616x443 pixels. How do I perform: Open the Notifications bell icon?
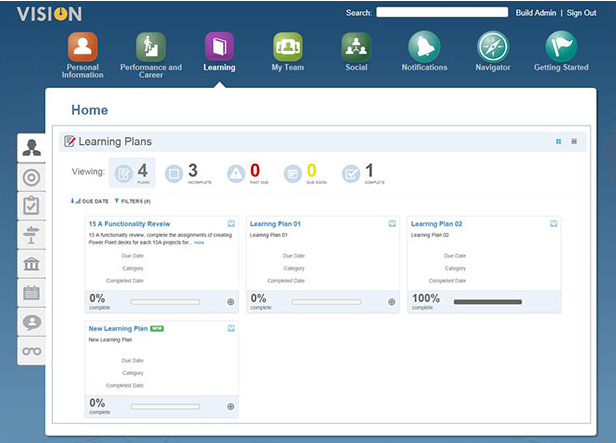[424, 47]
